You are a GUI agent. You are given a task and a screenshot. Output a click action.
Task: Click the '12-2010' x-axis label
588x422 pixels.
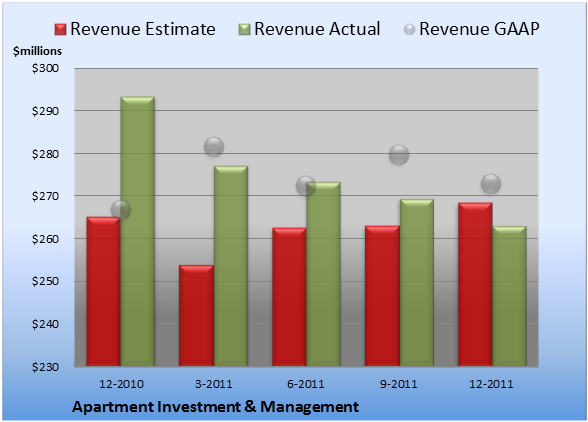click(121, 384)
